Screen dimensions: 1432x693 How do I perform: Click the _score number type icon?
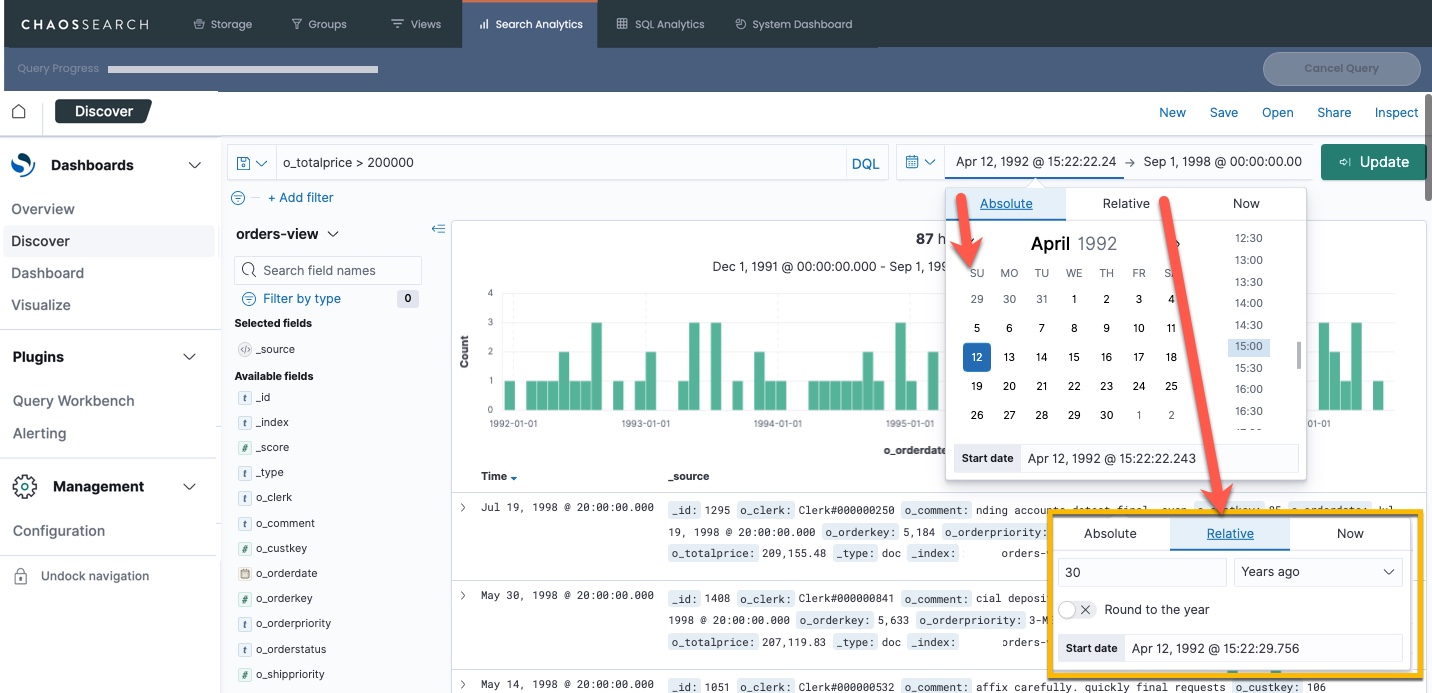click(245, 448)
